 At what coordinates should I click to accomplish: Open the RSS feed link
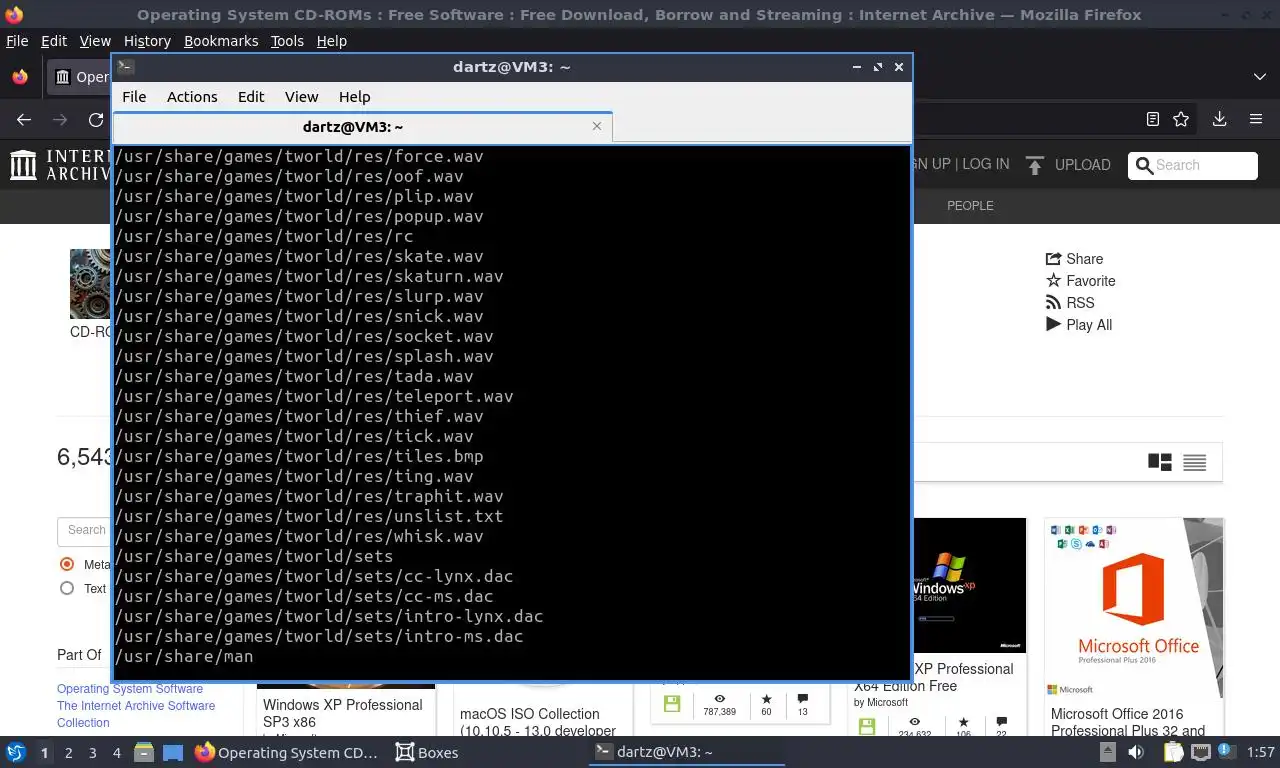click(x=1070, y=303)
